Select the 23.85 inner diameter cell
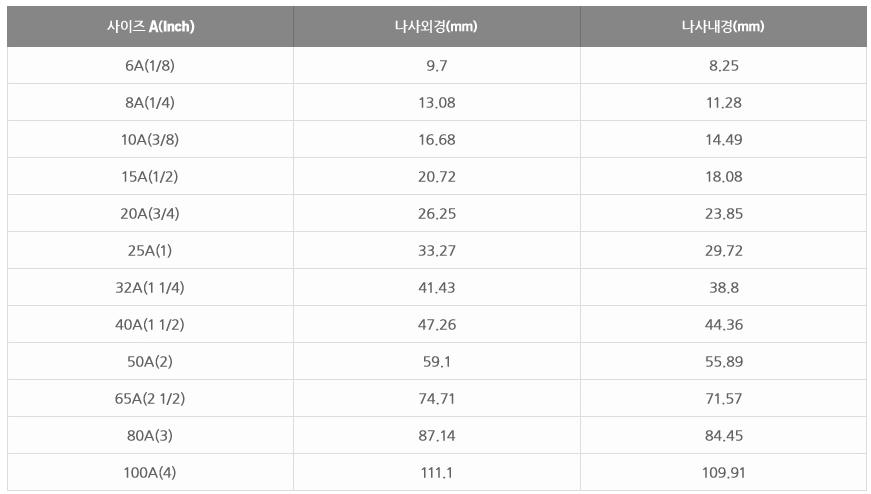Viewport: 871px width, 494px height. tap(723, 214)
